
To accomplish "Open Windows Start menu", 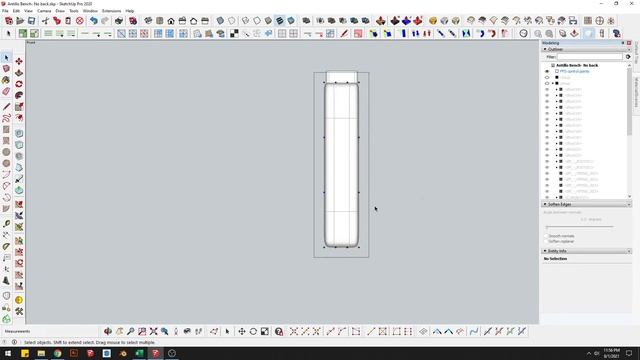I will (x=8, y=353).
